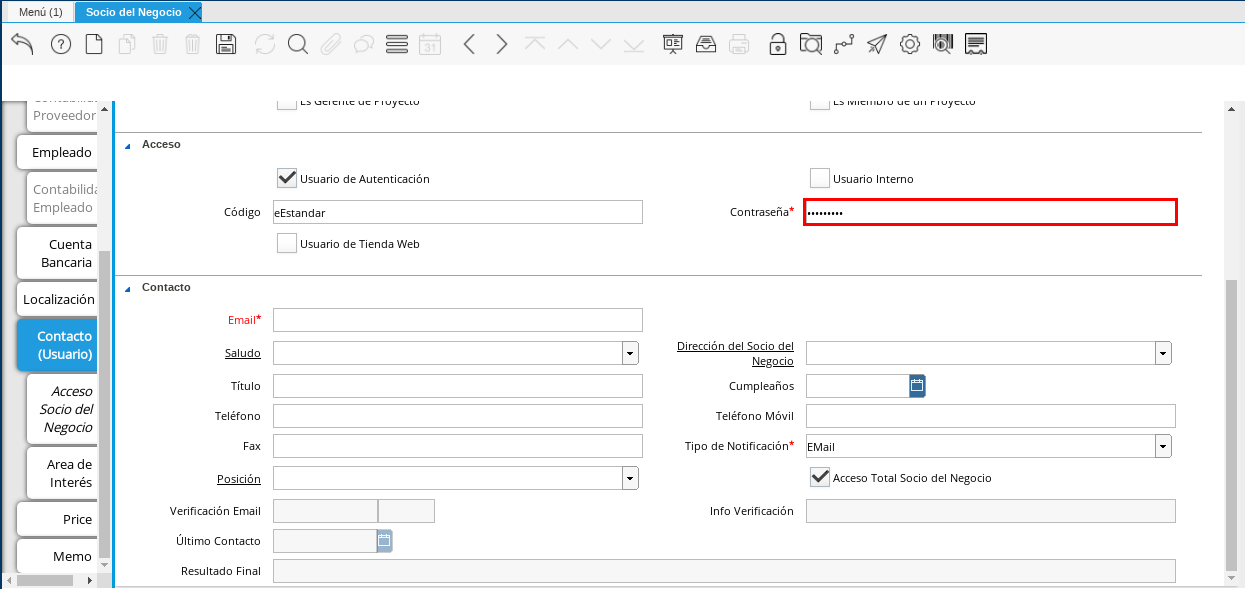
Task: Go to previous record with left chevron
Action: [469, 44]
